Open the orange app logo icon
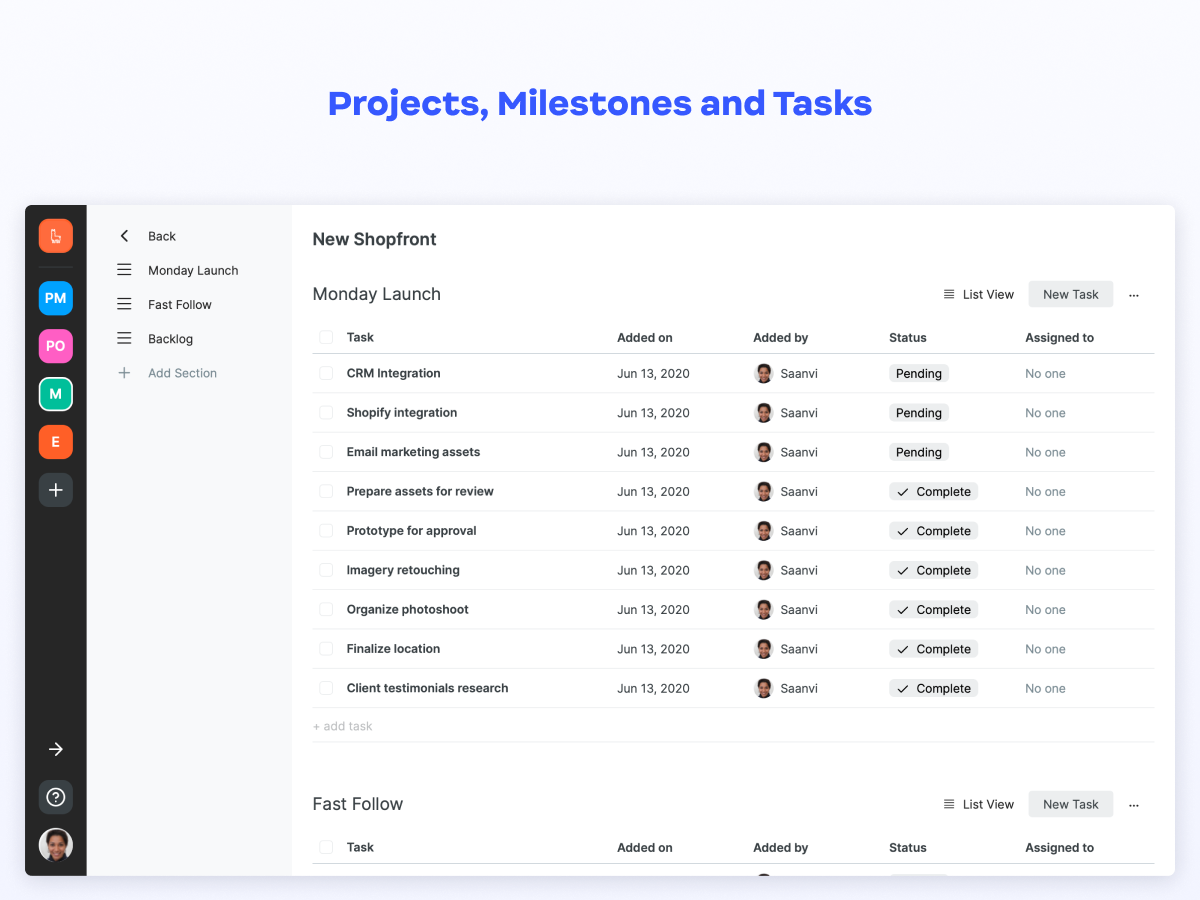 click(56, 236)
